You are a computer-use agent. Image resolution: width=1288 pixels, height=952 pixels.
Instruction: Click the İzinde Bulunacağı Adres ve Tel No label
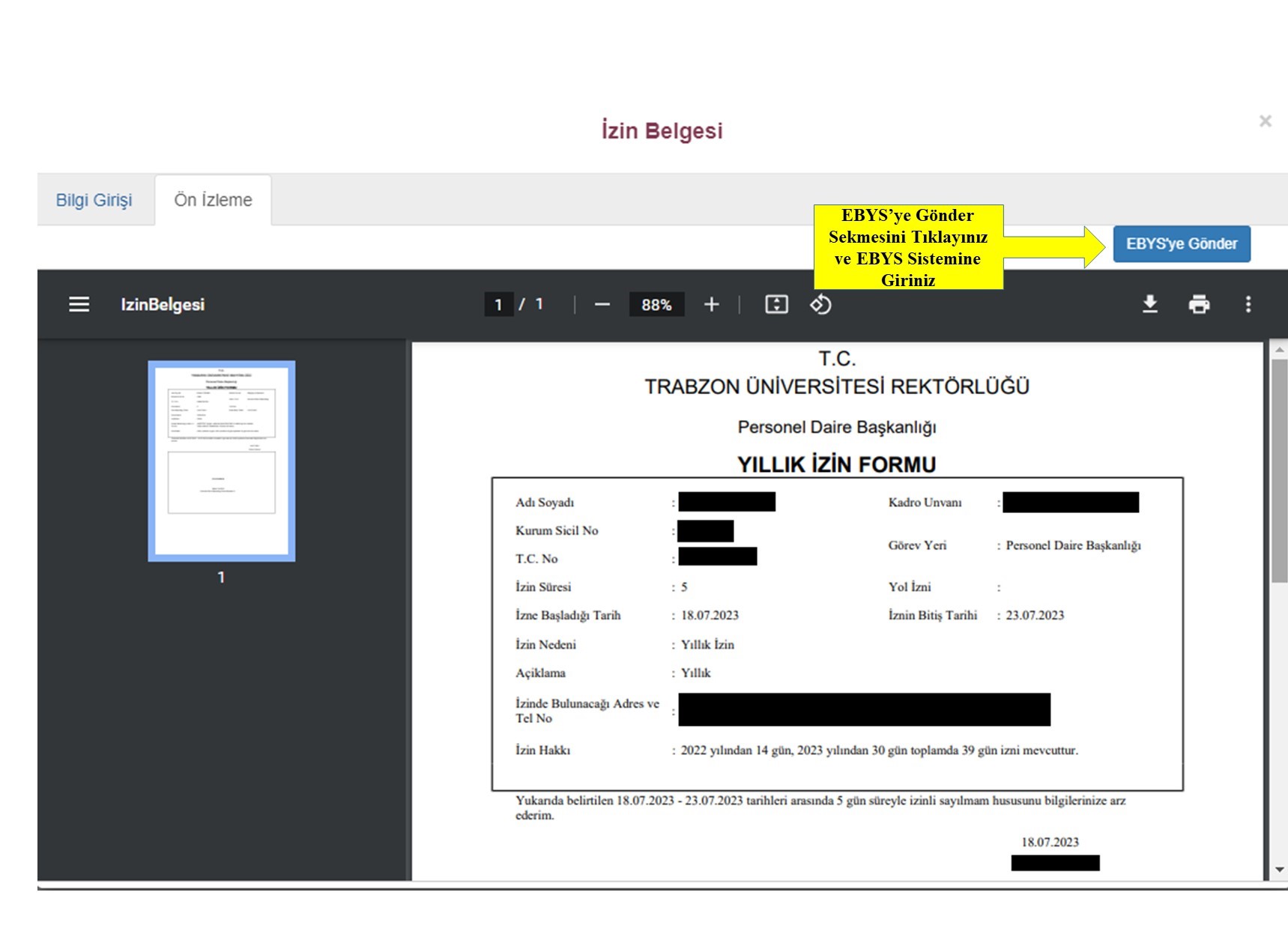click(587, 711)
